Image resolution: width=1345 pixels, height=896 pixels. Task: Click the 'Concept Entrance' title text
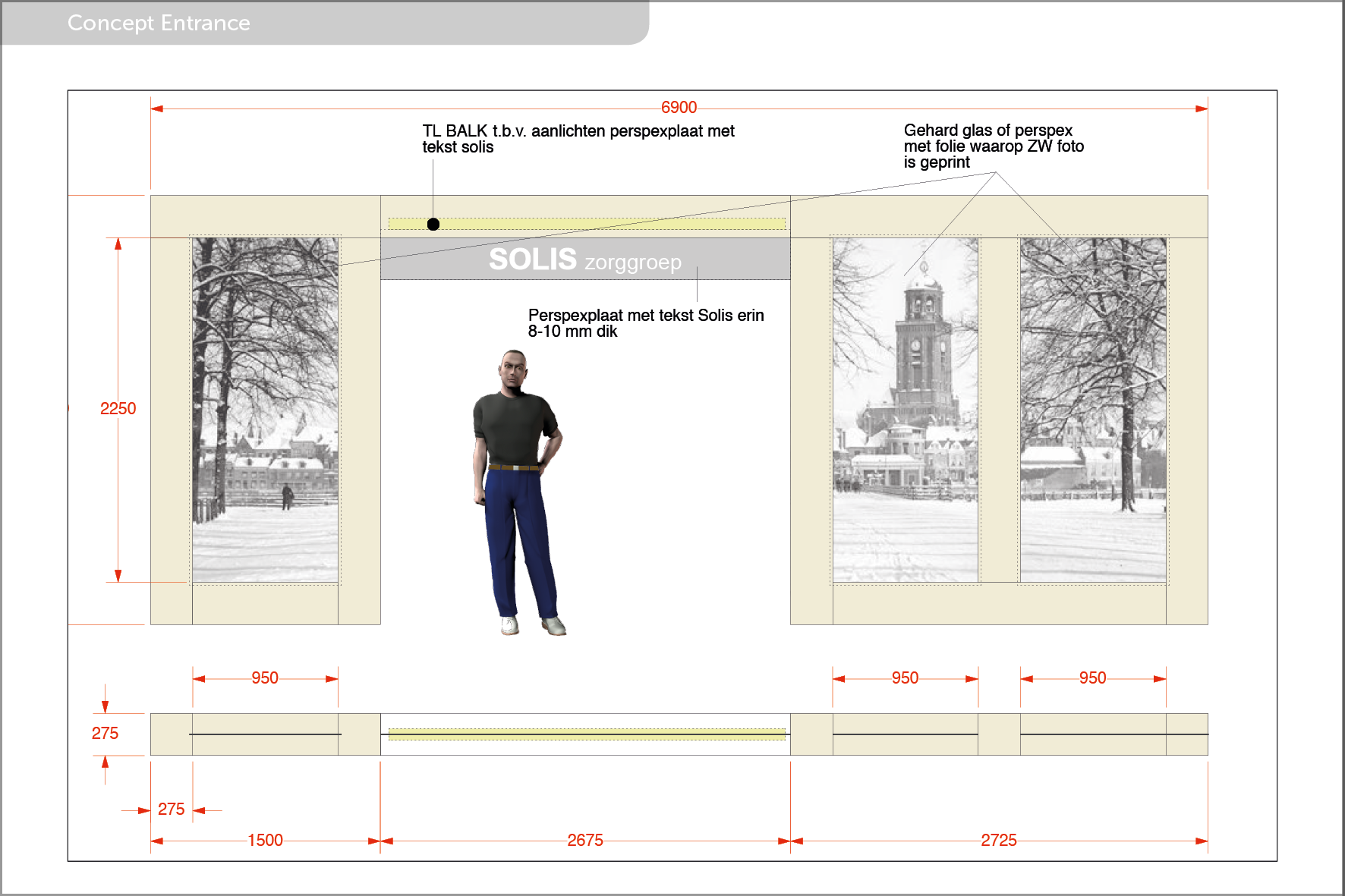159,23
